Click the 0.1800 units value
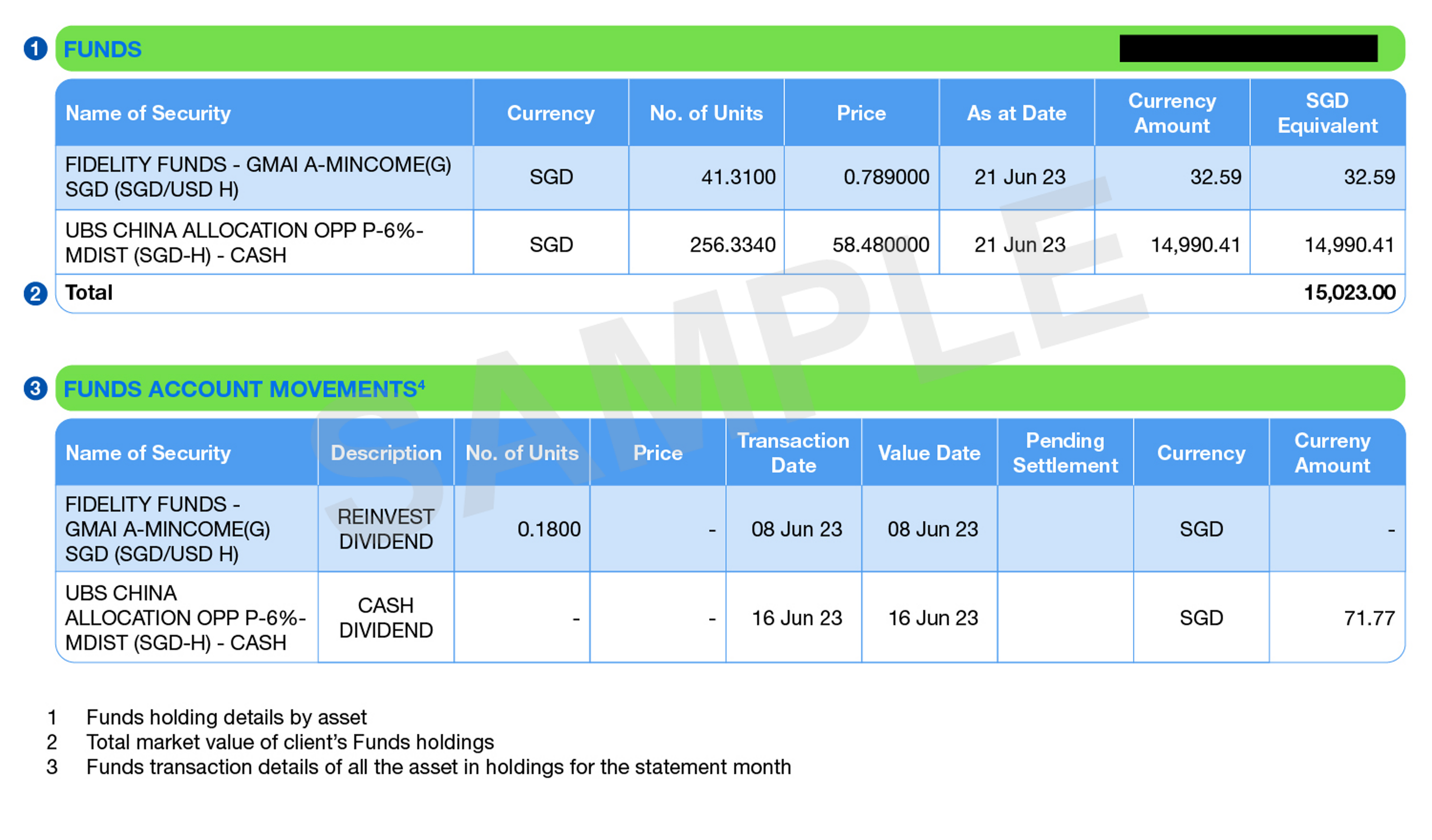 click(x=549, y=529)
